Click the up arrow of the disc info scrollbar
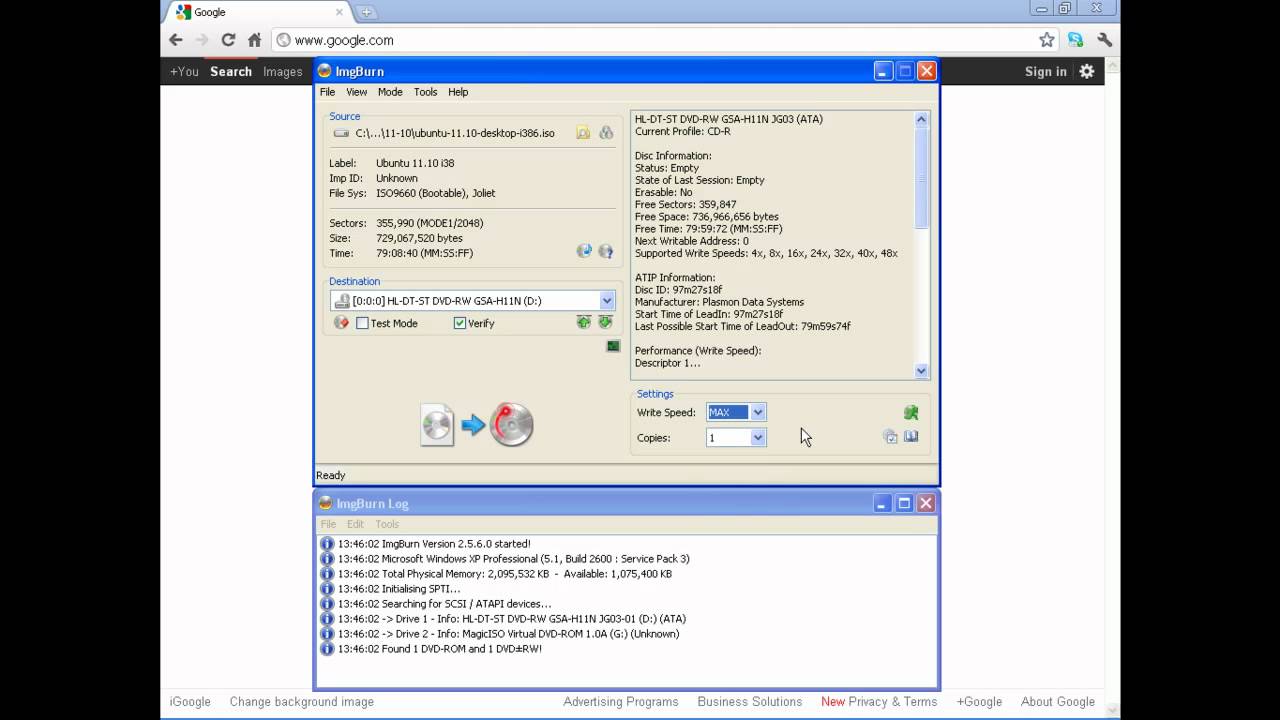This screenshot has width=1280, height=720. 921,119
